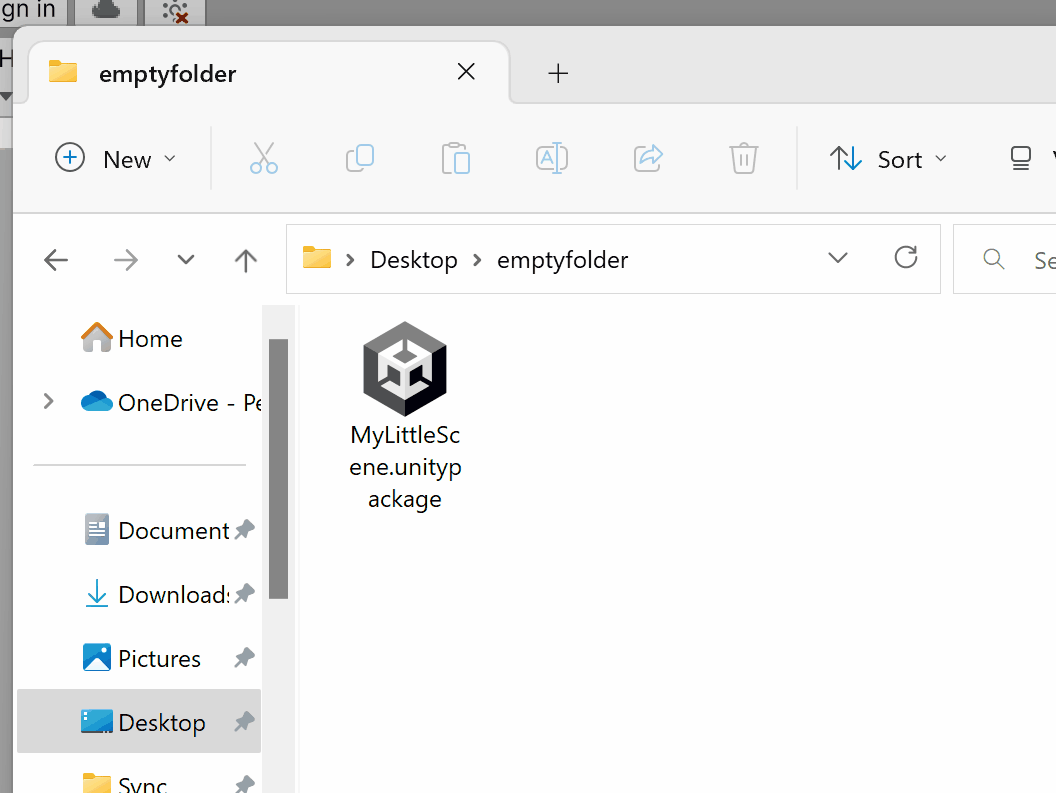The image size is (1056, 793).
Task: Click the Share icon in toolbar
Action: pos(649,159)
